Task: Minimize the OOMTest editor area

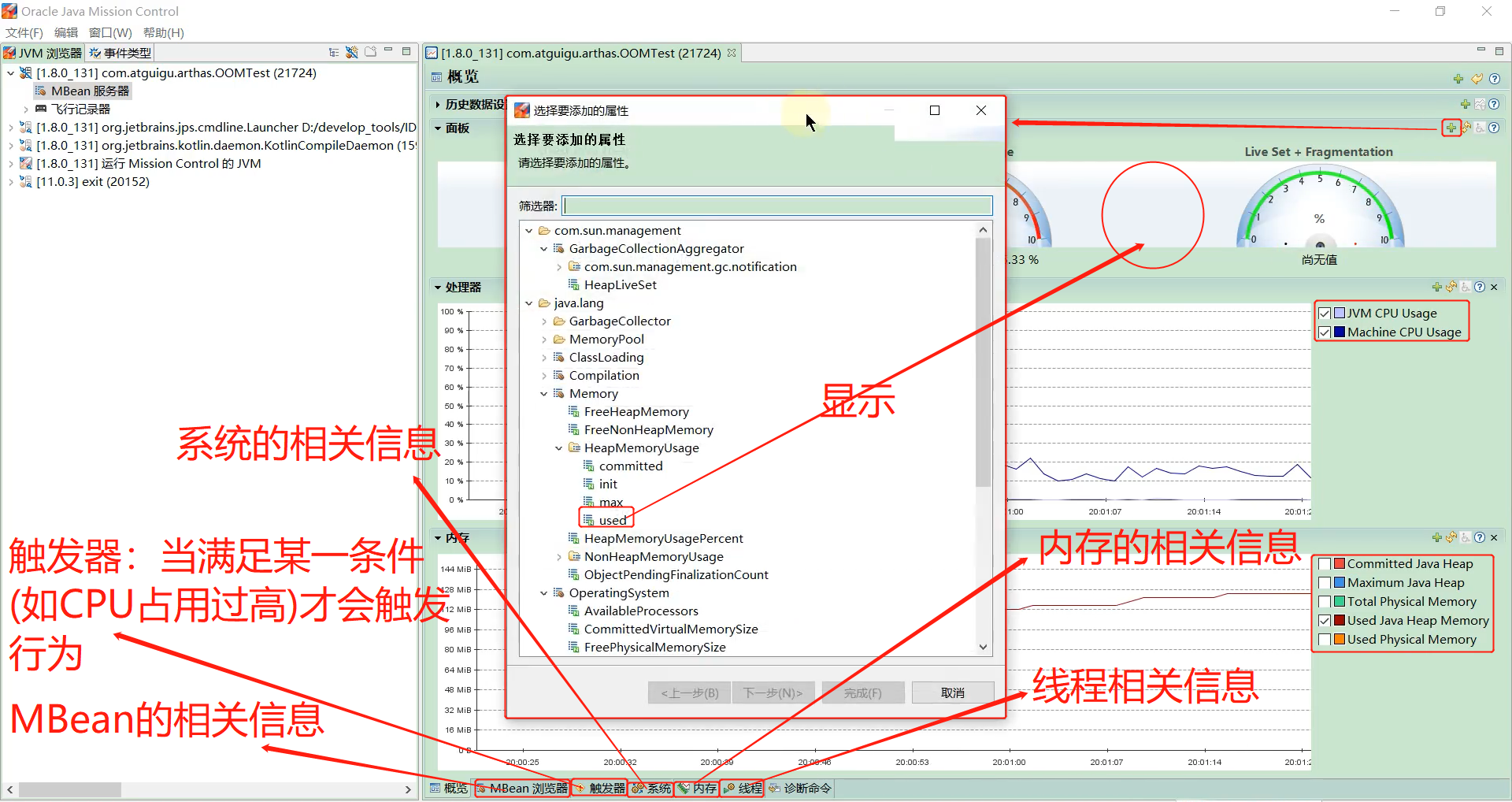Action: pyautogui.click(x=1480, y=50)
